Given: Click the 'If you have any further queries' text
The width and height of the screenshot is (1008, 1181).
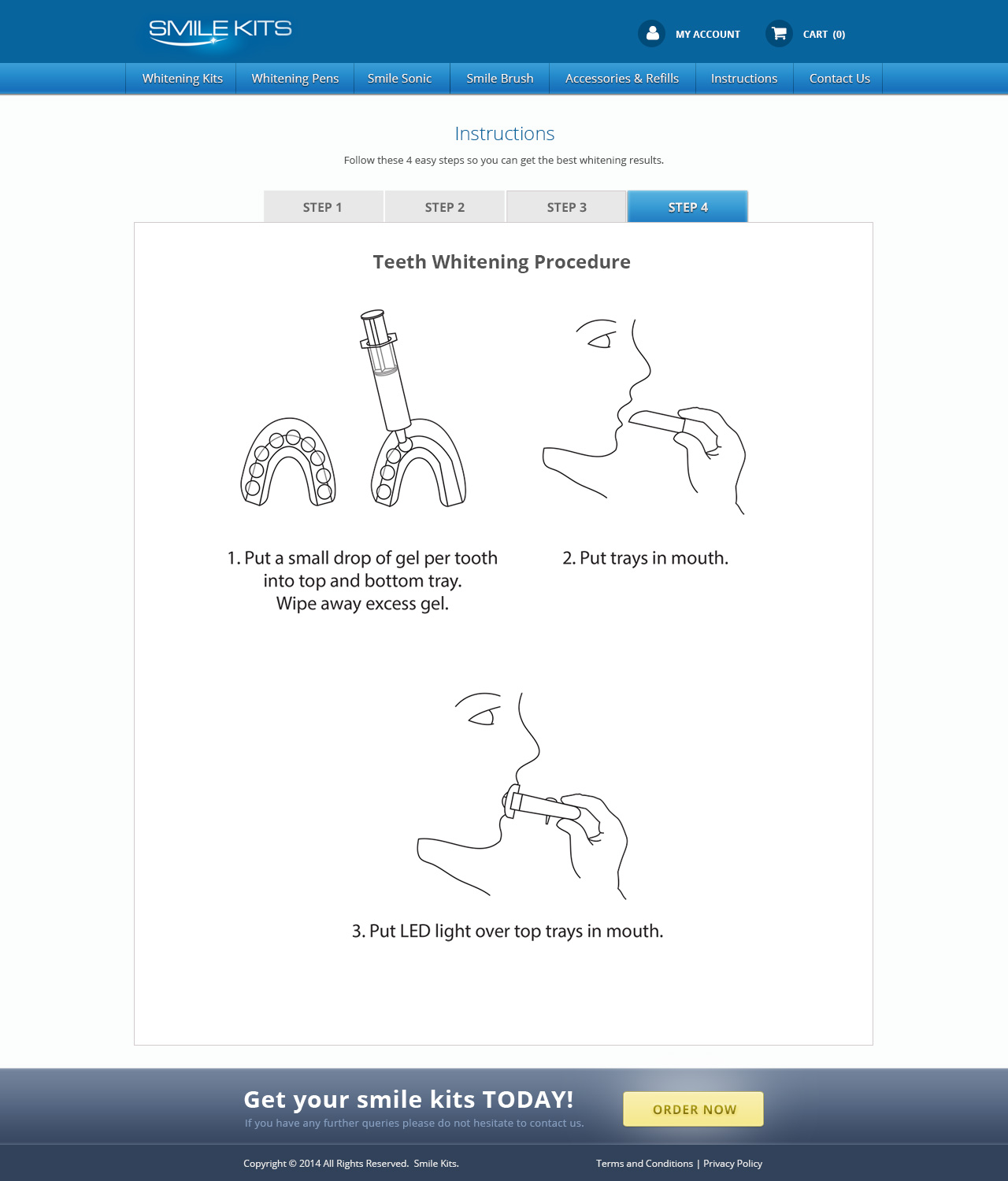Looking at the screenshot, I should tap(414, 1123).
